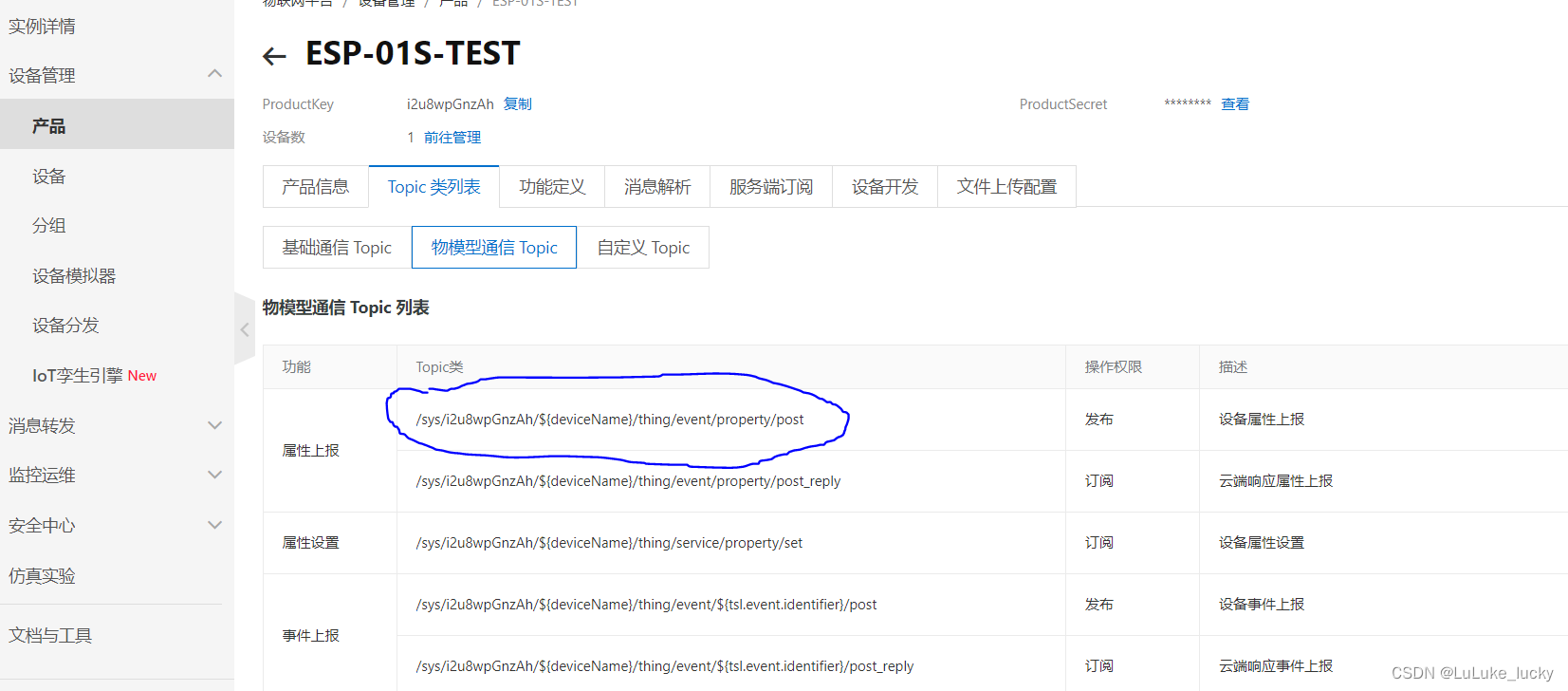Open 文档与工具 in the sidebar

50,636
